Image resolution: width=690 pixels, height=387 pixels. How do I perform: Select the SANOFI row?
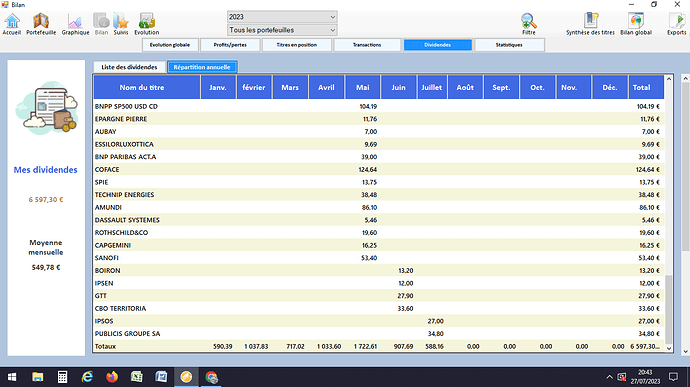[378, 258]
